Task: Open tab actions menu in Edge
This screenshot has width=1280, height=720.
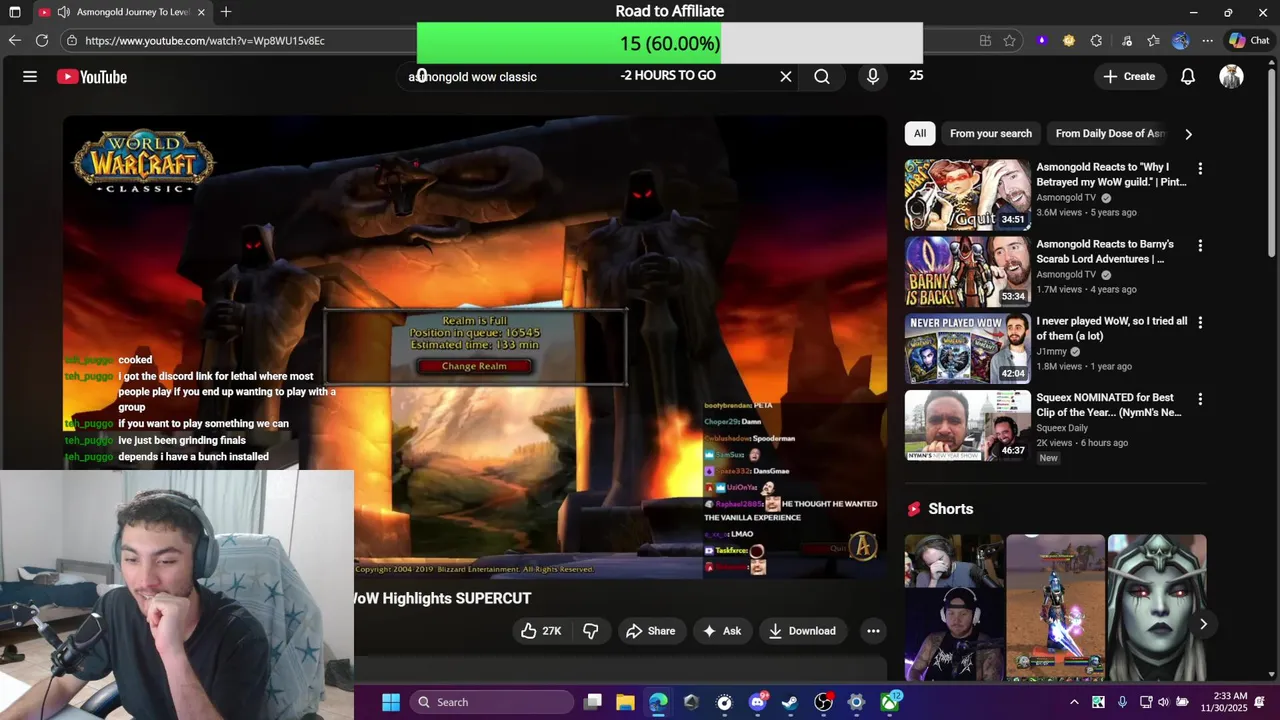Action: pos(14,12)
